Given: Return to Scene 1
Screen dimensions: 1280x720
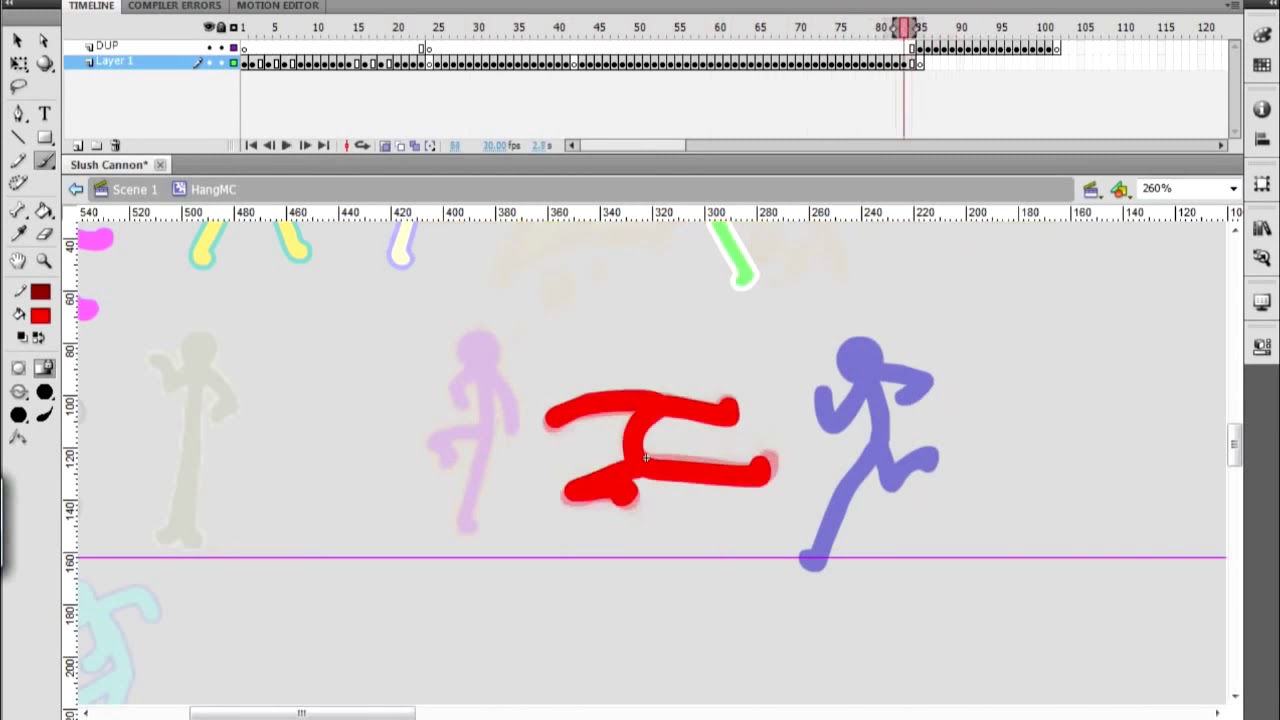Looking at the screenshot, I should pos(126,189).
